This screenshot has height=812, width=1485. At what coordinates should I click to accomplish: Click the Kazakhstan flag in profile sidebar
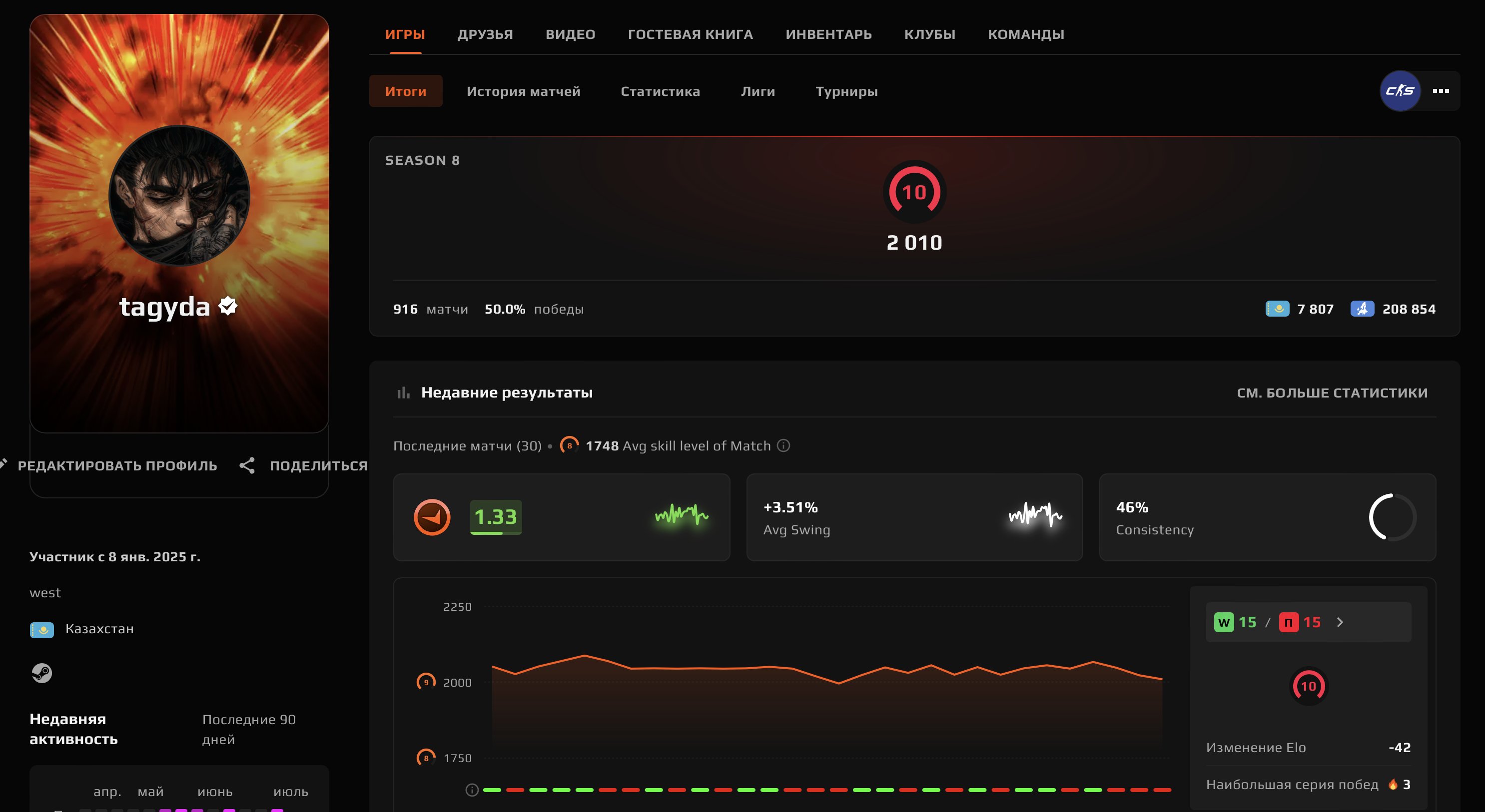[41, 629]
